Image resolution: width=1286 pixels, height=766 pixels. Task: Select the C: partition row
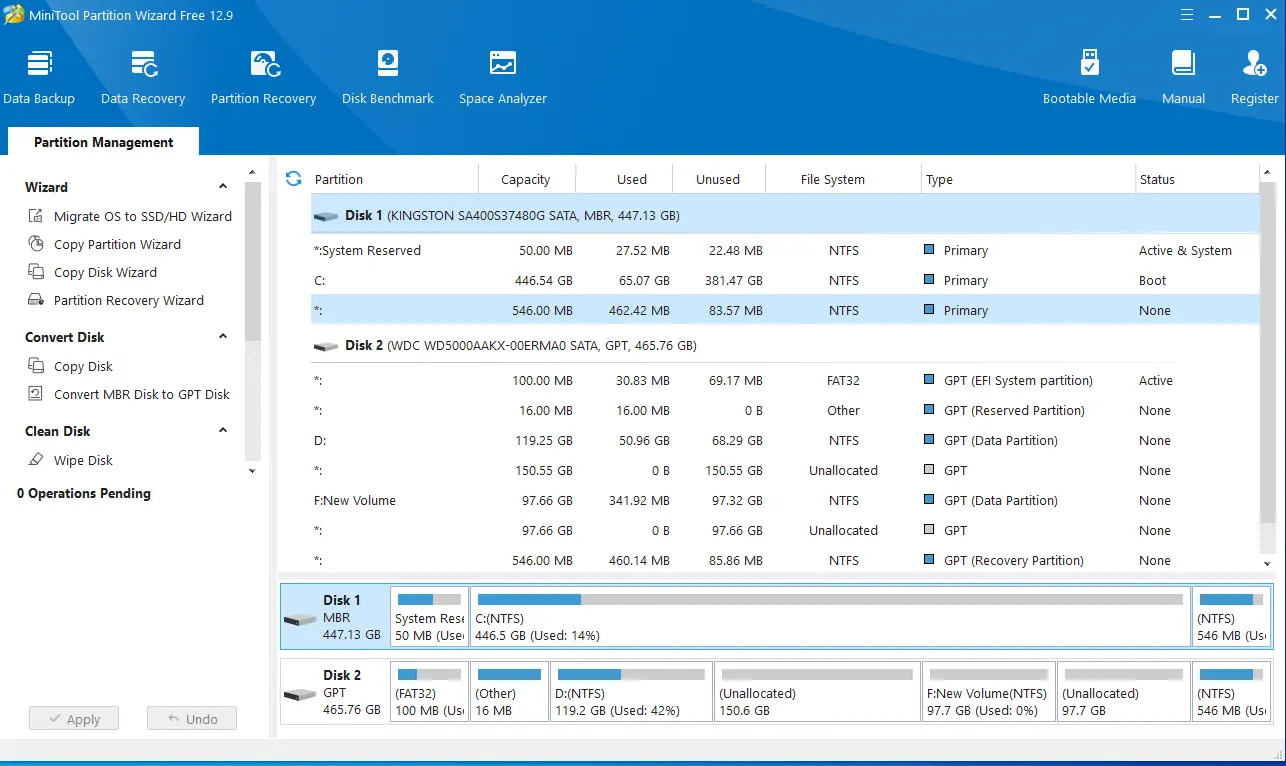tap(786, 280)
